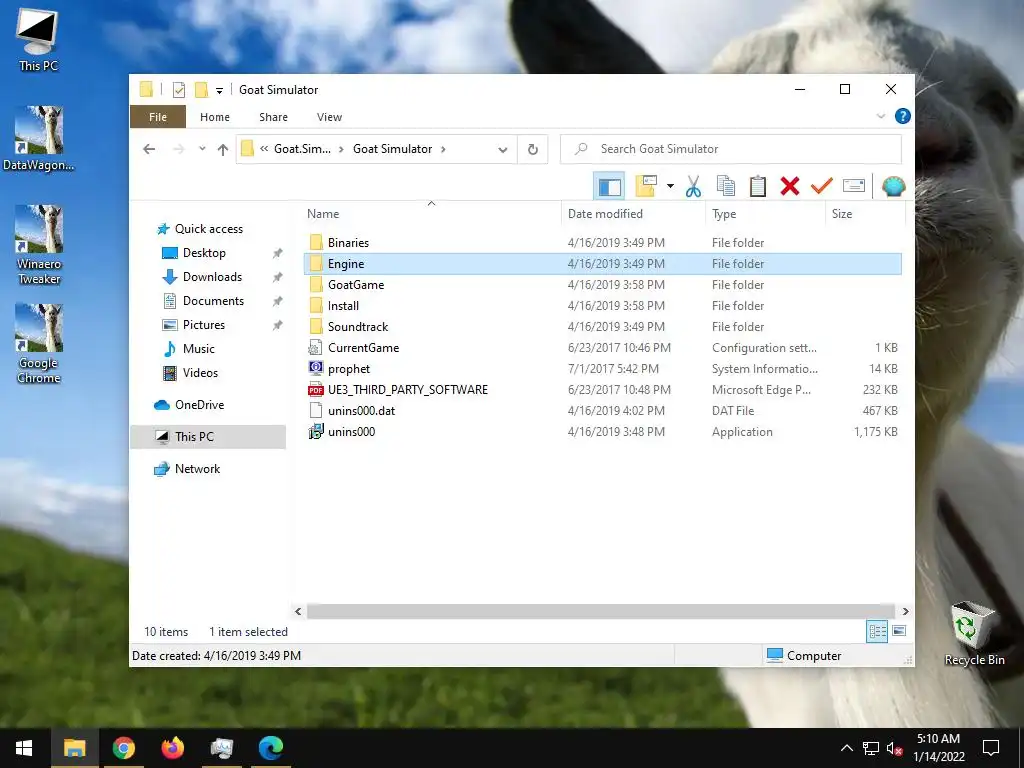Screen dimensions: 1024x768
Task: Switch to large icons view layout
Action: coord(899,631)
